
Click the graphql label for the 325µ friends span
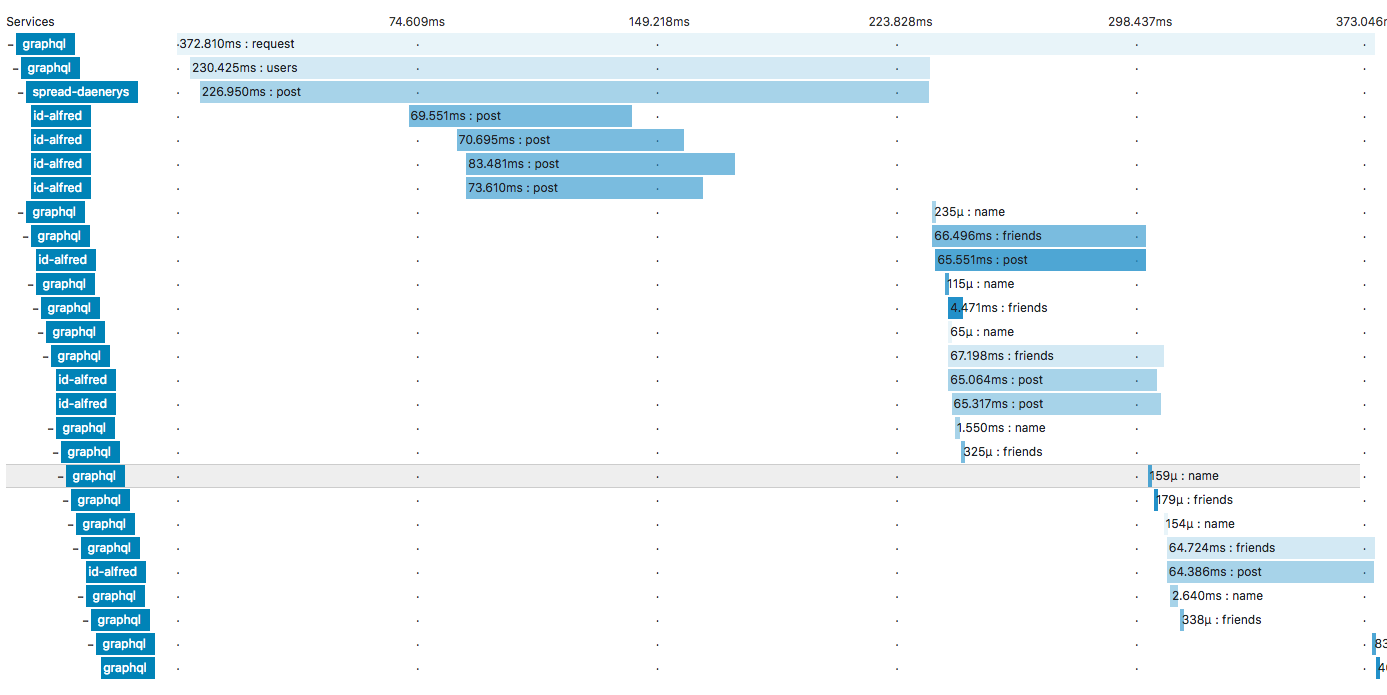pos(90,452)
